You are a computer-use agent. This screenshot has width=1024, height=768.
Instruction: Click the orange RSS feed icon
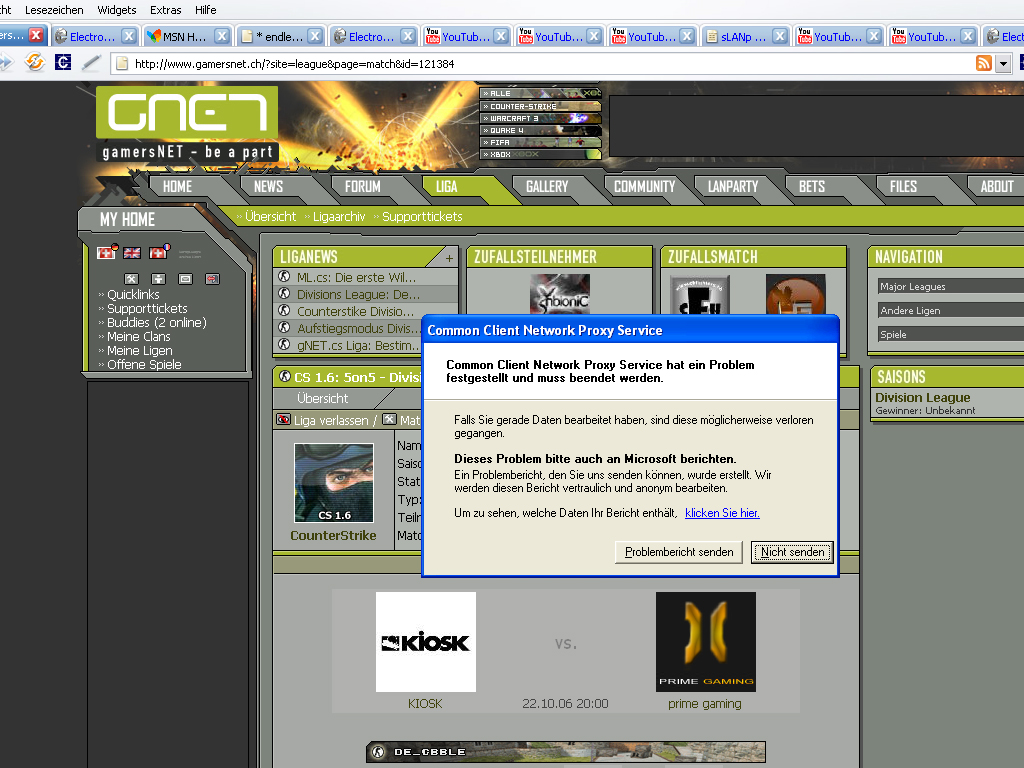coord(984,63)
